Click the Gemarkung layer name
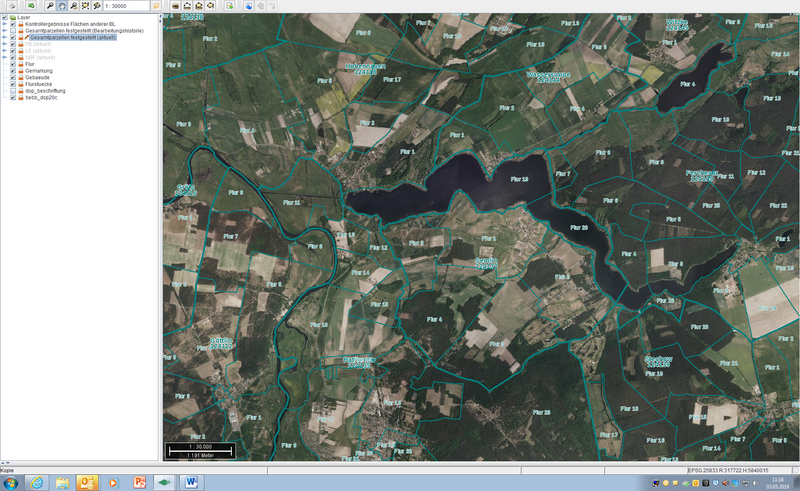Viewport: 800px width, 491px height. point(39,71)
